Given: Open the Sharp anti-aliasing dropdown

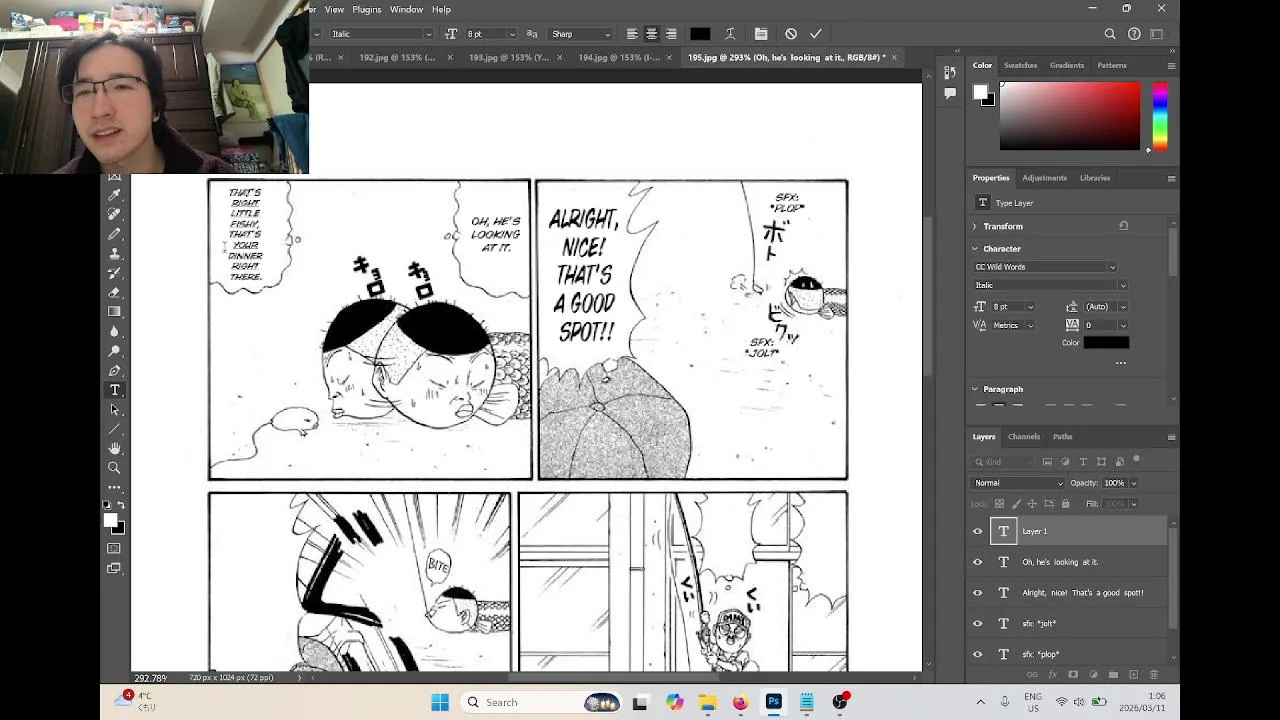Looking at the screenshot, I should point(581,34).
